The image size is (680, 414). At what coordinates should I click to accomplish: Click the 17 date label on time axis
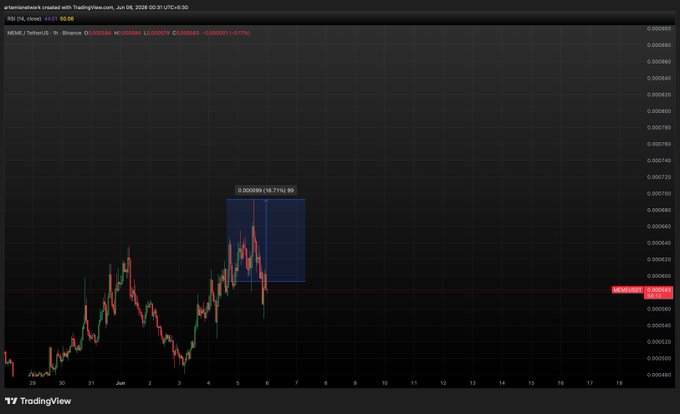pos(590,383)
